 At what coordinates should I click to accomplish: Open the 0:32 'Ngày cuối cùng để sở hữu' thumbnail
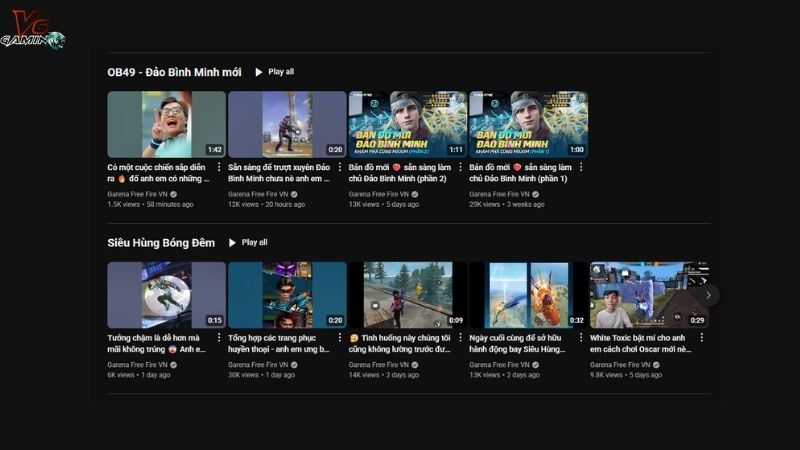coord(529,295)
